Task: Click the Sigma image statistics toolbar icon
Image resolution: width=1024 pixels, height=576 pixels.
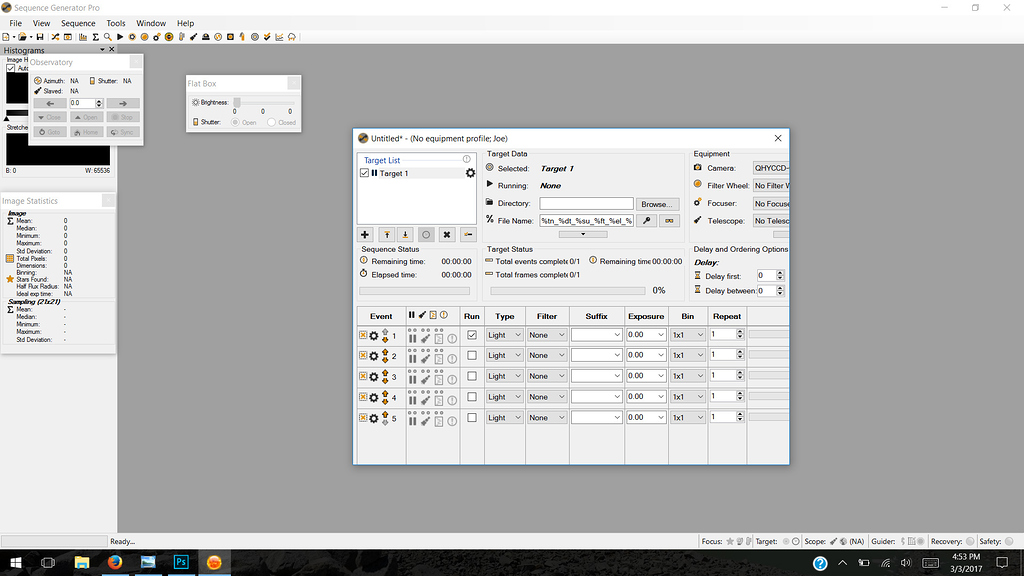Action: click(x=95, y=37)
